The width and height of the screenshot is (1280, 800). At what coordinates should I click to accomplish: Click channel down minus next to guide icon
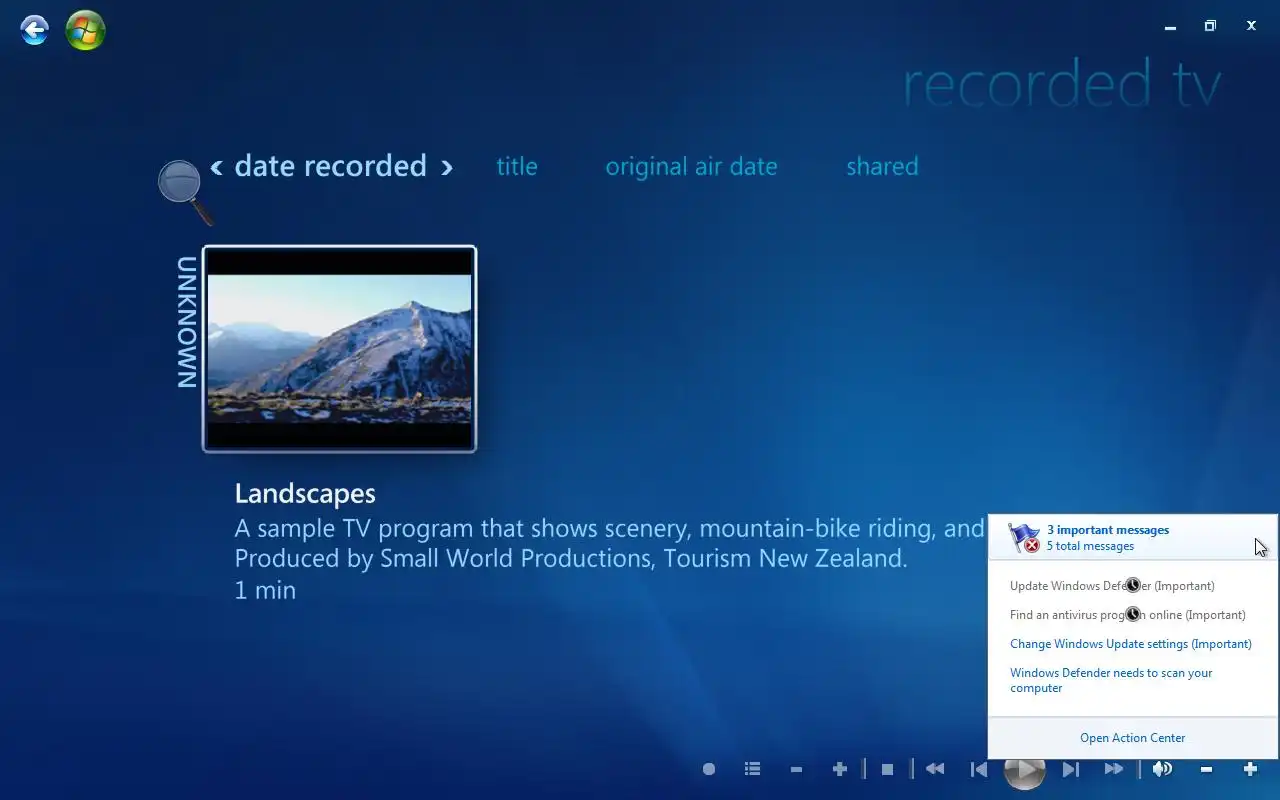(796, 769)
